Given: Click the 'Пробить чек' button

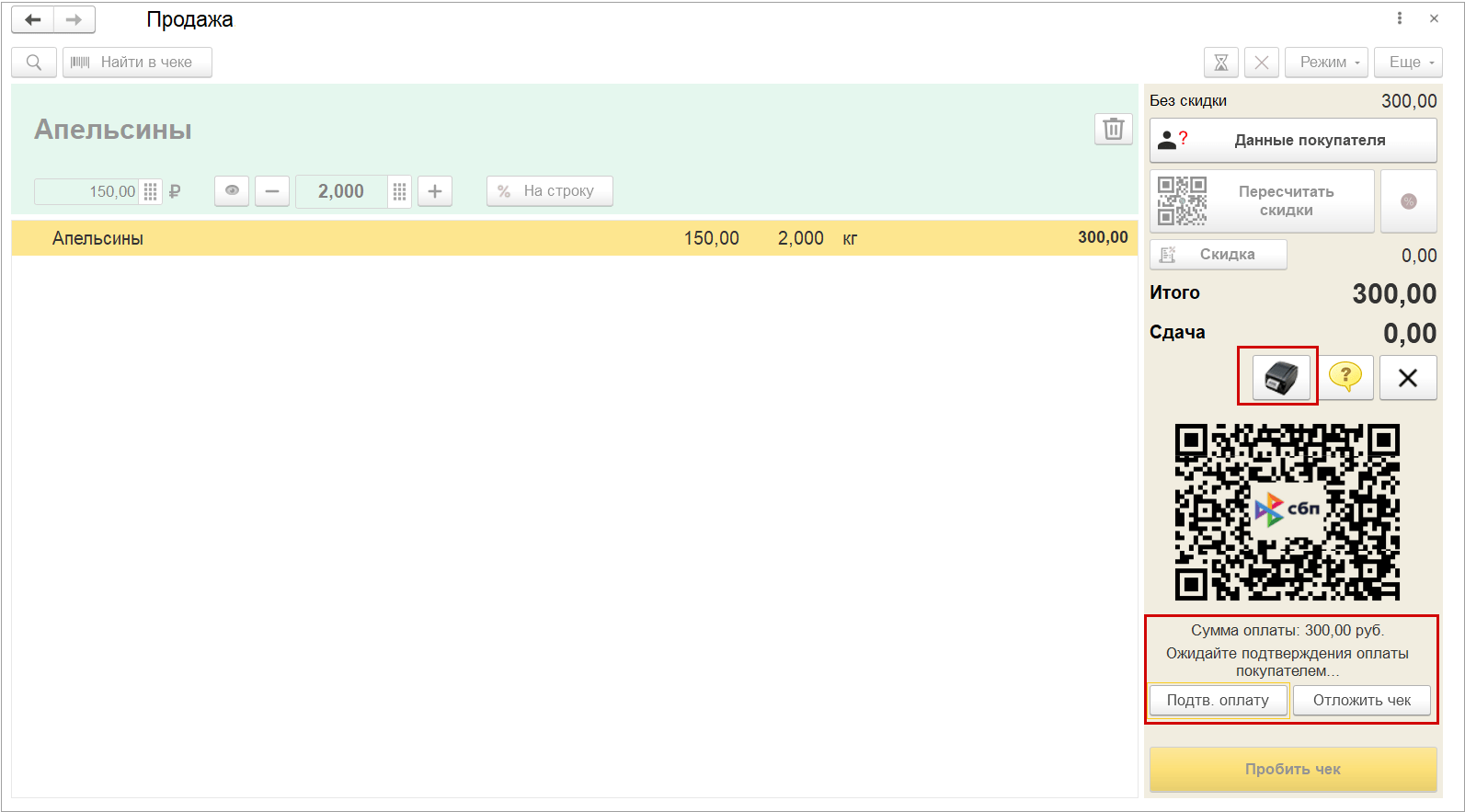Looking at the screenshot, I should tap(1293, 770).
